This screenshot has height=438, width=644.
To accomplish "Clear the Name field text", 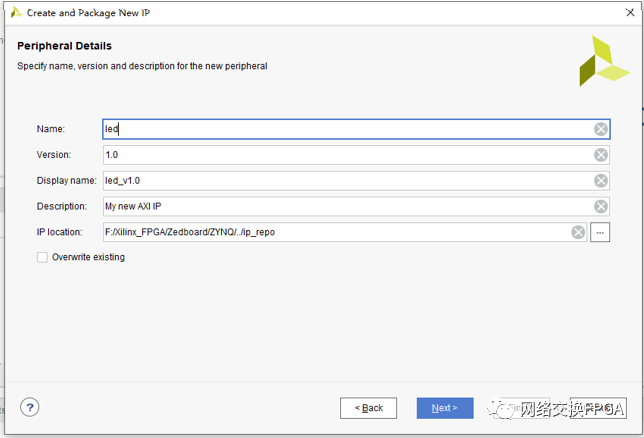I will pos(601,129).
